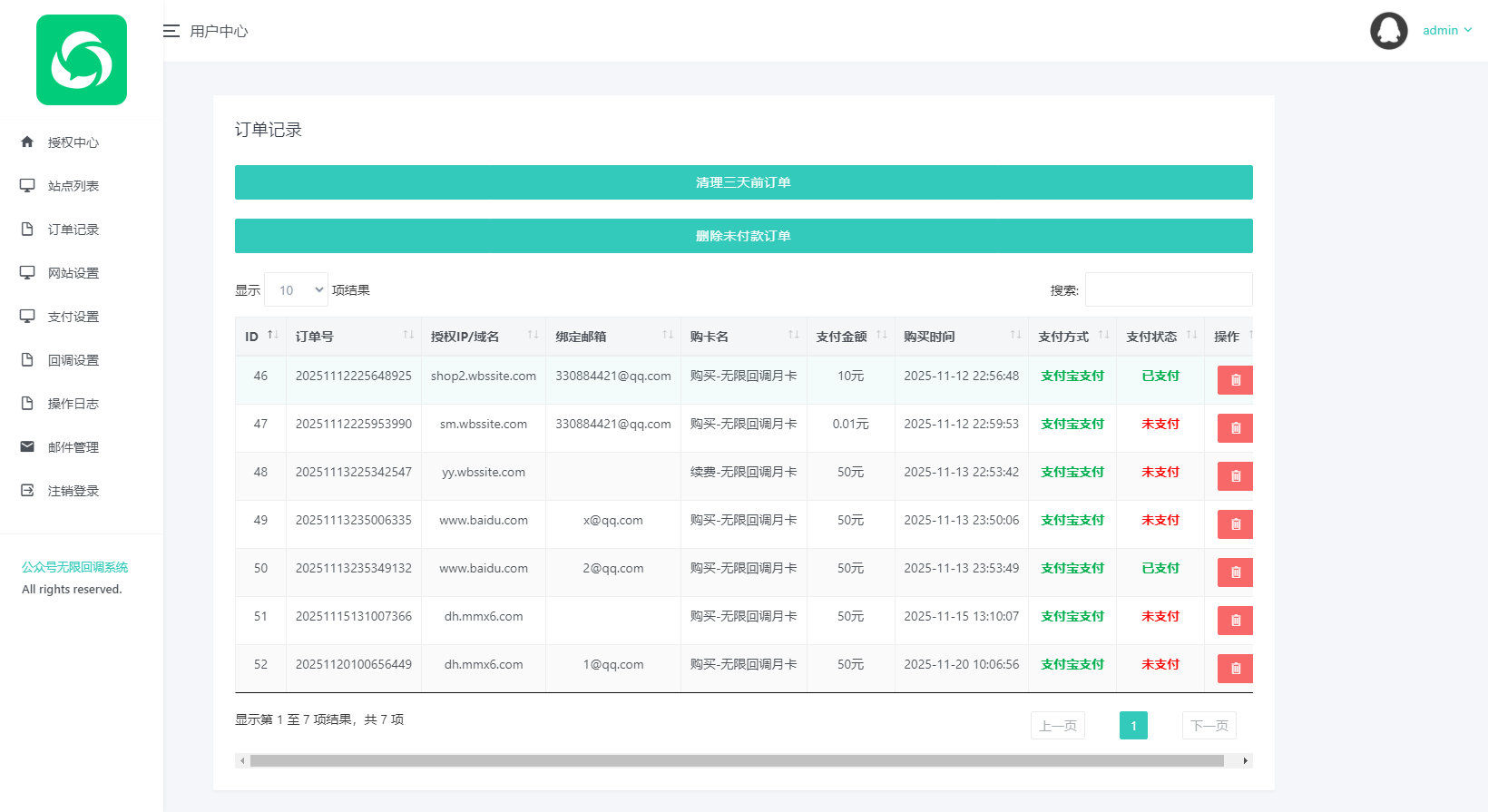Open the 显示 results per page dropdown
The width and height of the screenshot is (1488, 812).
(x=296, y=290)
